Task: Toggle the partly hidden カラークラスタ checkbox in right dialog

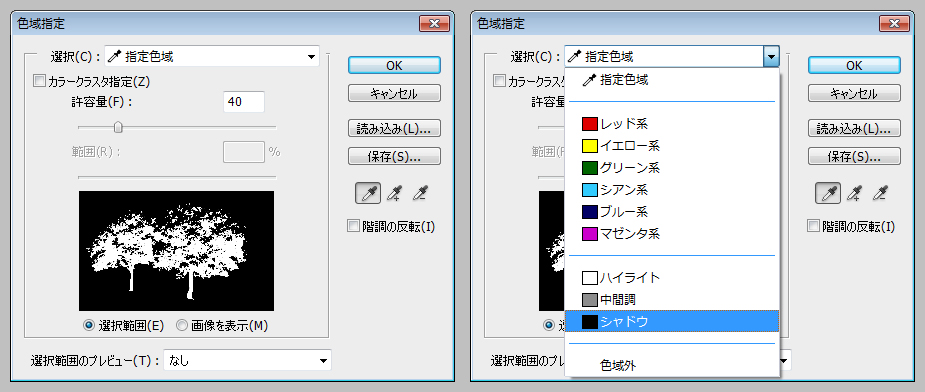Action: 500,81
